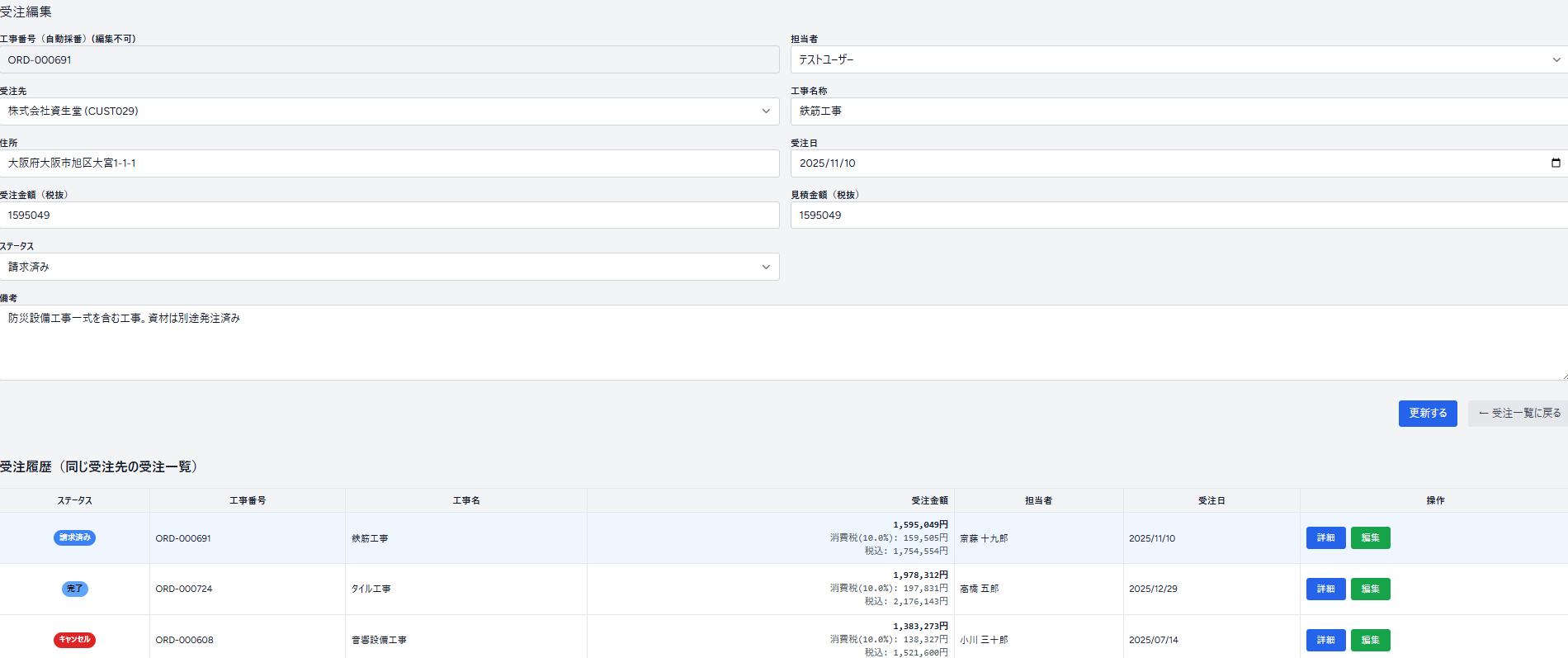Focus the 工事名称 field 鉄筋工事
Image resolution: width=1568 pixels, height=658 pixels.
tap(1179, 111)
